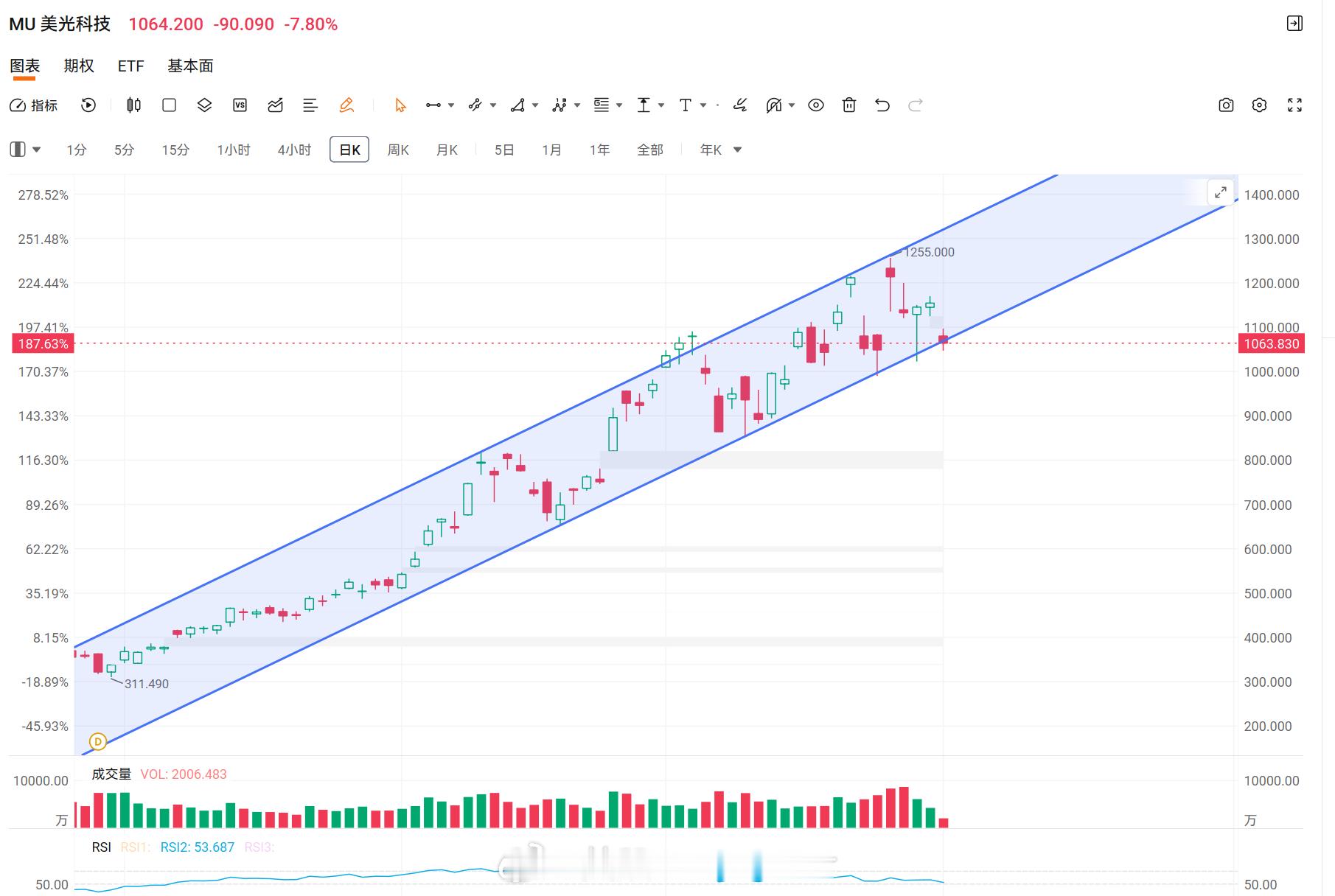The width and height of the screenshot is (1335, 896).
Task: Switch to the 期权 tab
Action: click(79, 66)
